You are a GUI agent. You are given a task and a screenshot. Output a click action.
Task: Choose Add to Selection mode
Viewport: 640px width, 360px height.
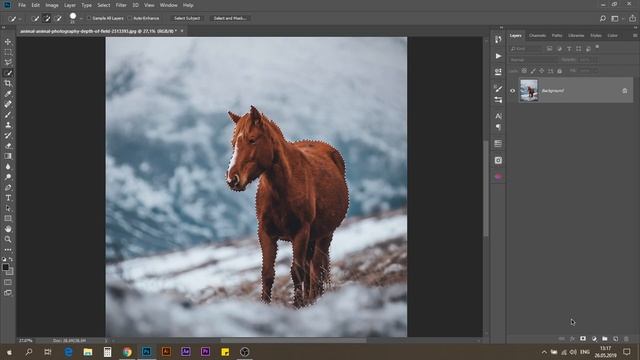[x=47, y=18]
